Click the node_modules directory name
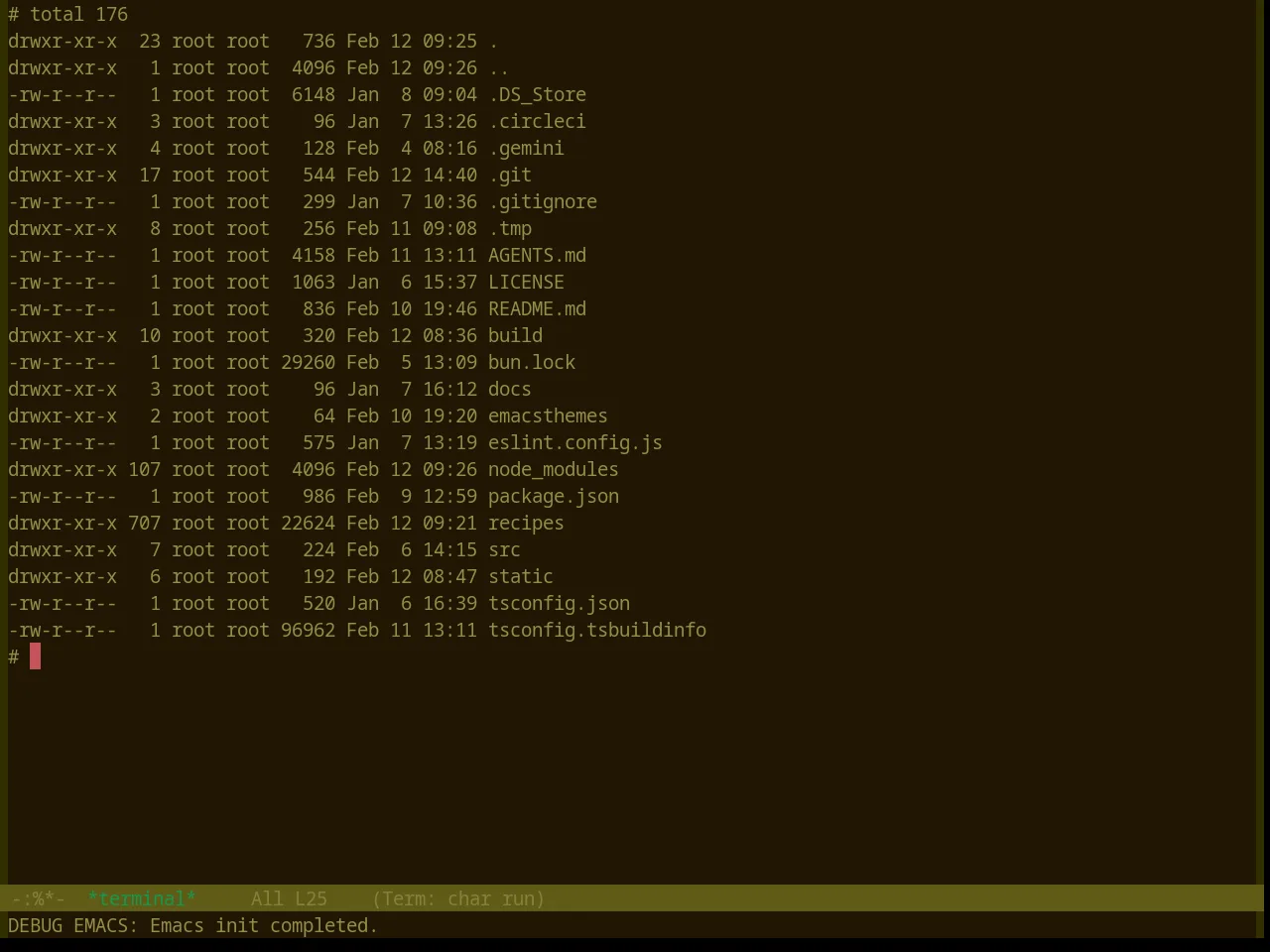 (x=554, y=469)
